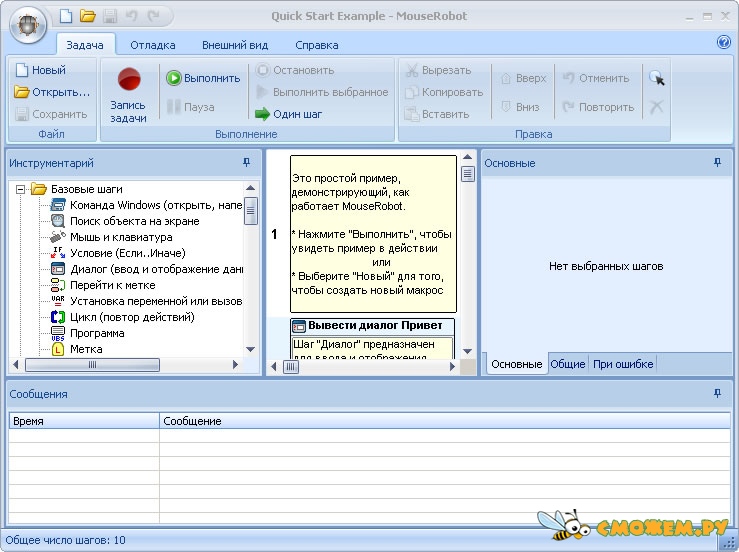
Task: Switch to the Общие tab
Action: pos(567,364)
